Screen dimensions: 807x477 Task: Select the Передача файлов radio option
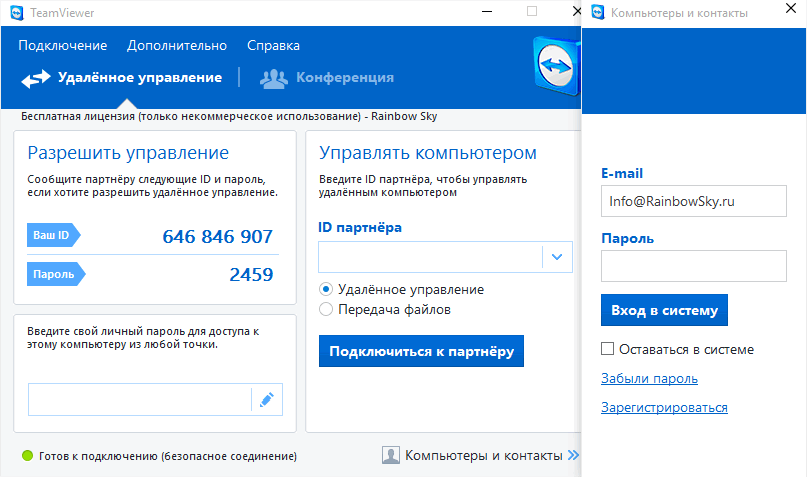coord(326,309)
